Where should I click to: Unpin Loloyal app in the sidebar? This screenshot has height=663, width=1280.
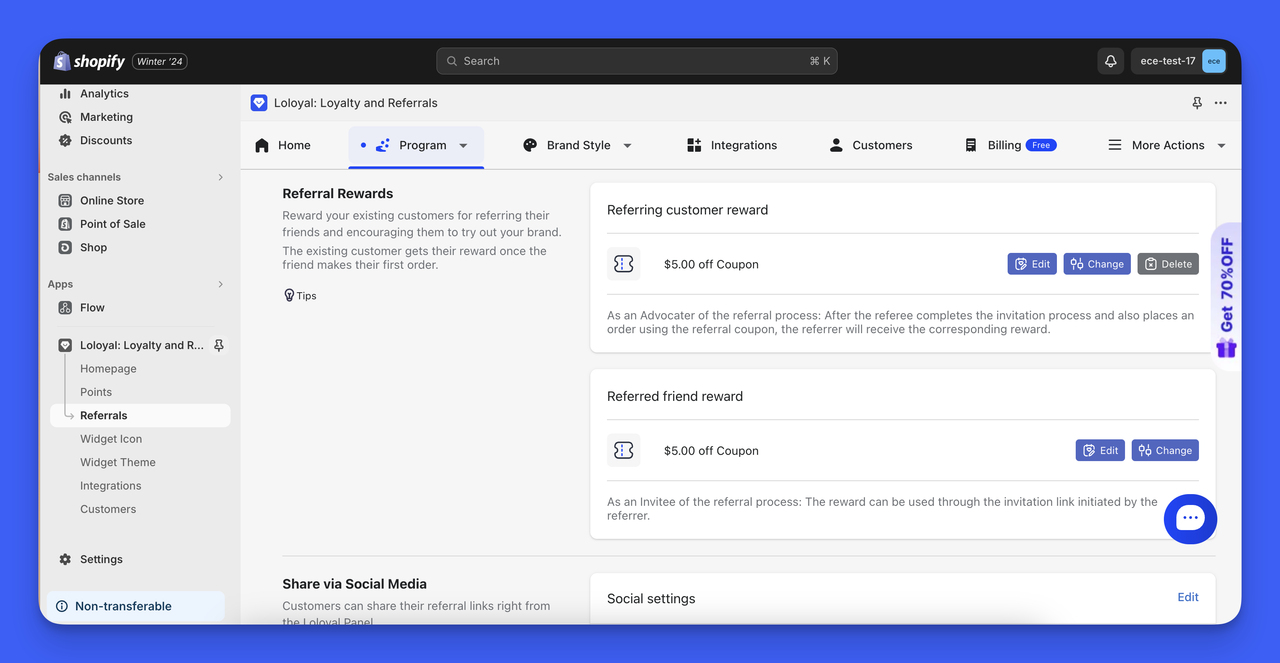219,345
